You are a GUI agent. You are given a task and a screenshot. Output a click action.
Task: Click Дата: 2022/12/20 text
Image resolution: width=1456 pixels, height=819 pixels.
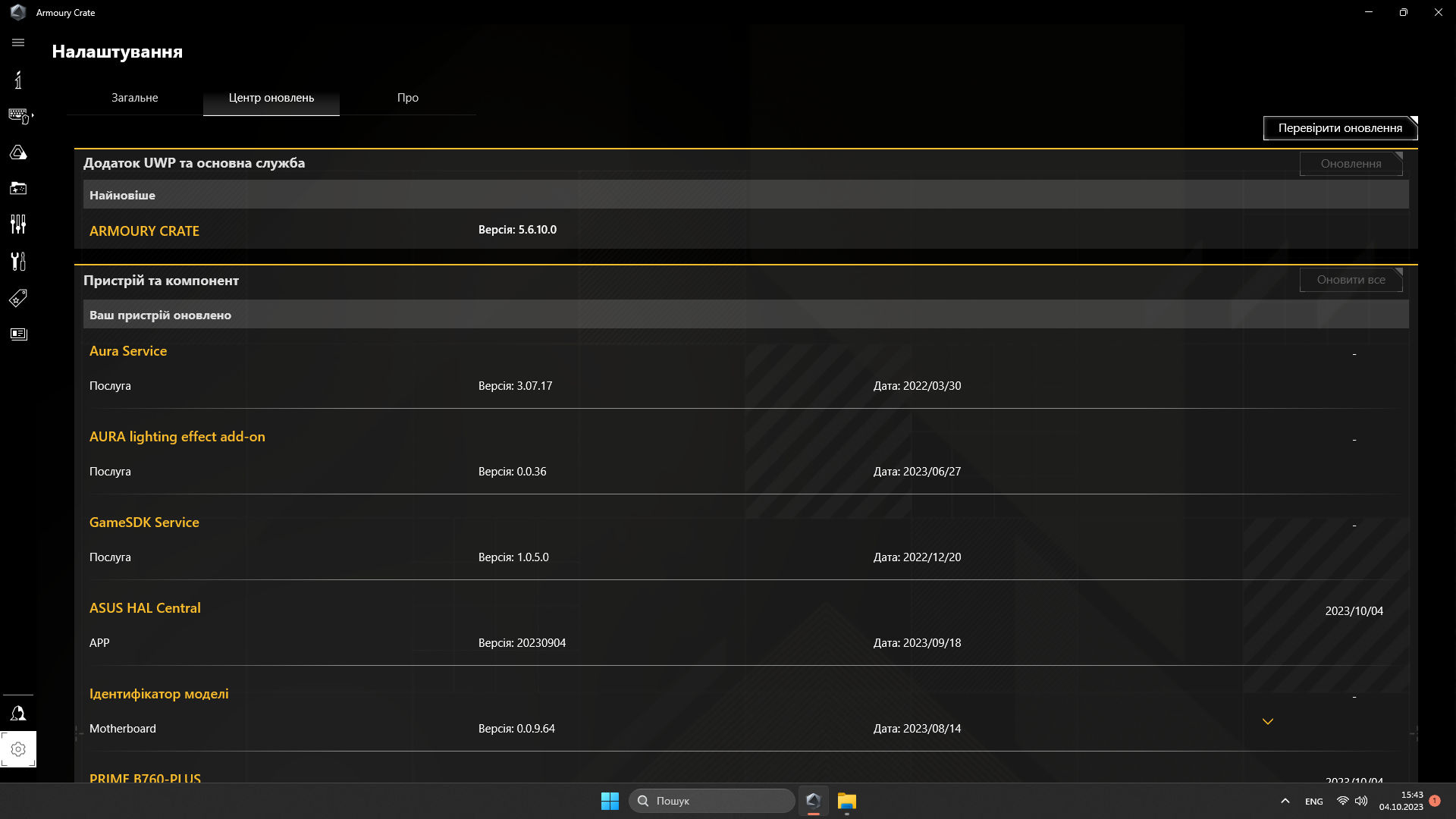(x=917, y=557)
